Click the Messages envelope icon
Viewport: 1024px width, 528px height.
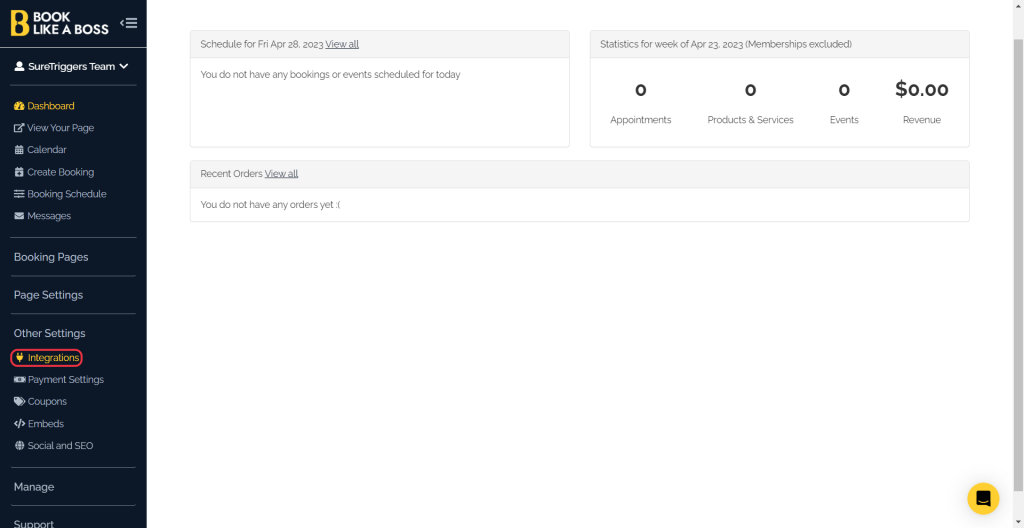pos(19,216)
